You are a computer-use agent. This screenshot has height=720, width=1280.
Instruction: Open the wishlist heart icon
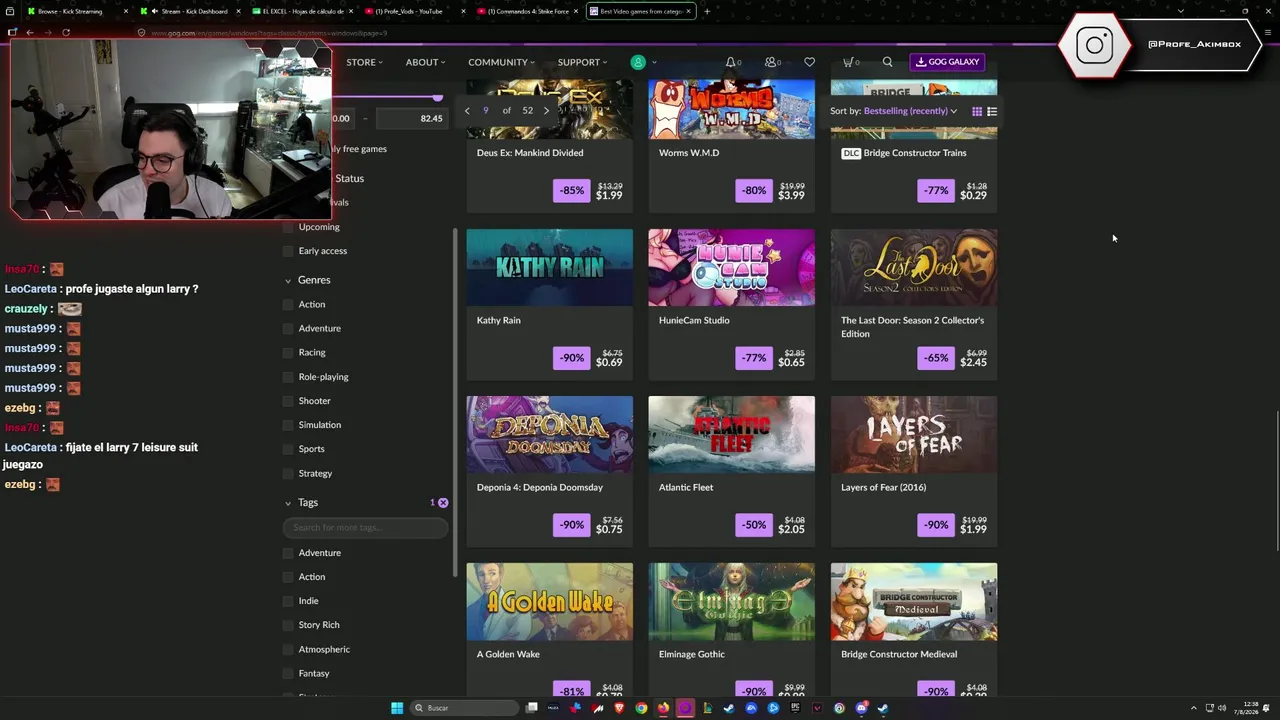pos(809,62)
